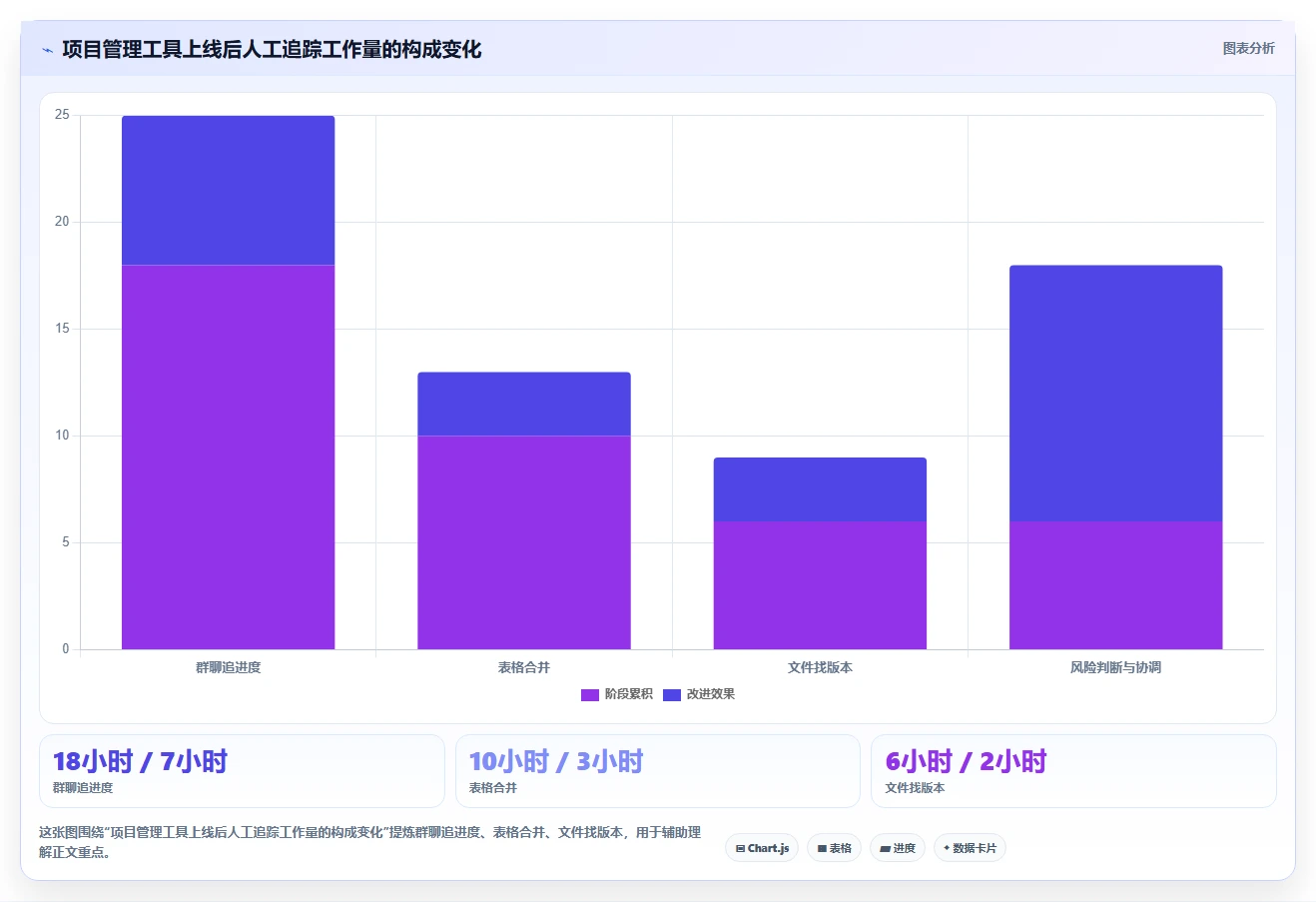This screenshot has height=902, width=1316.
Task: Click the blue 群聊追进度 bar segment
Action: coord(228,190)
